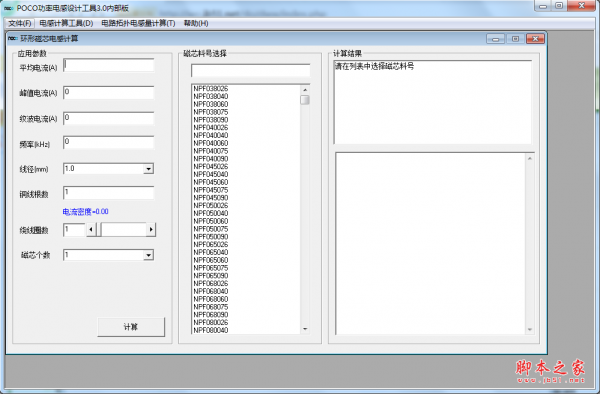Select NPF045060 in the core list

211,182
